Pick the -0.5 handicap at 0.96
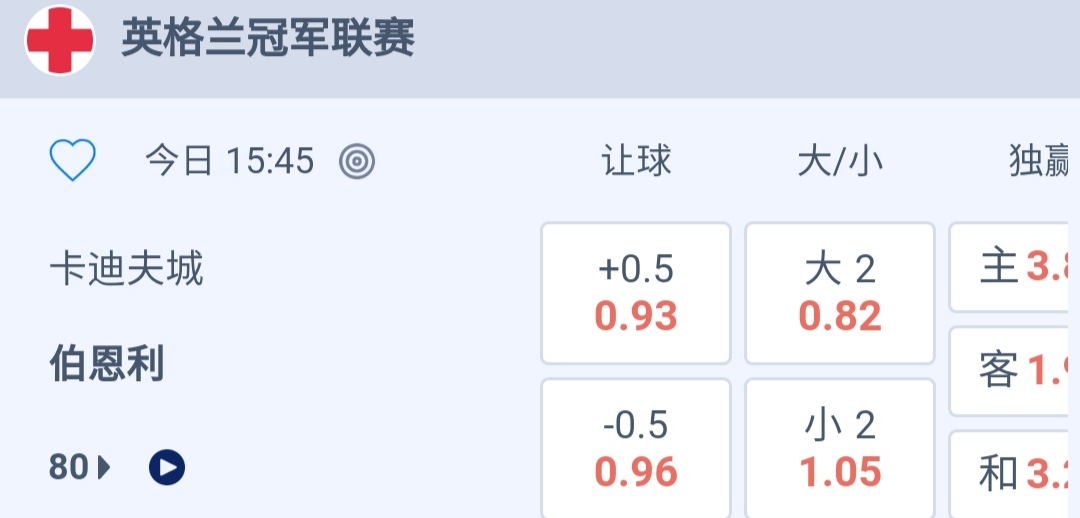The image size is (1080, 518). point(636,448)
